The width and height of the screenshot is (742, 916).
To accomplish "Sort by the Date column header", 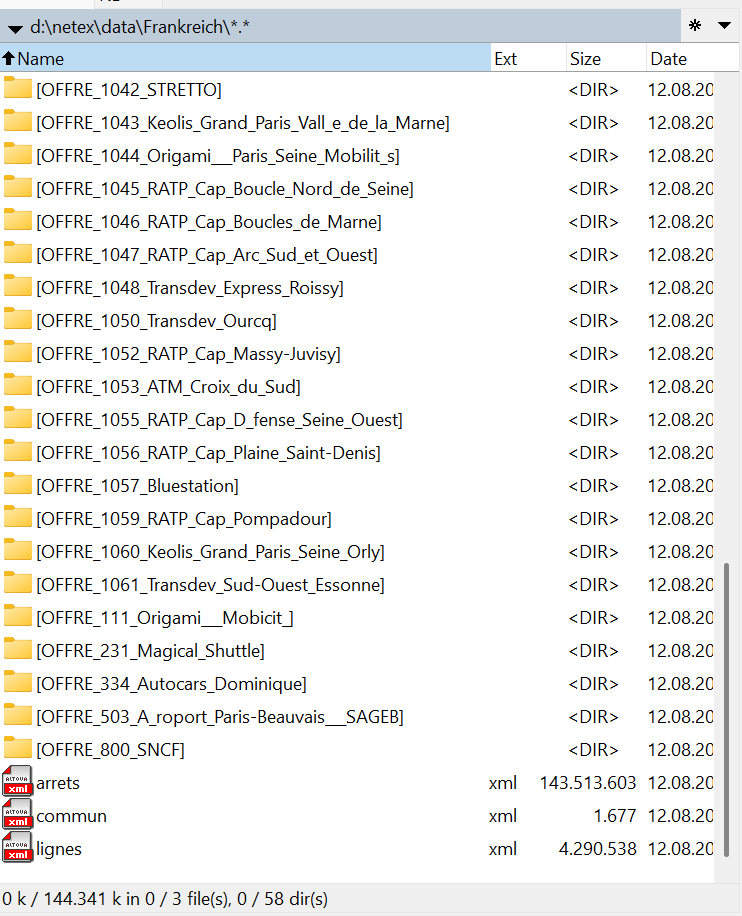I will tap(692, 58).
